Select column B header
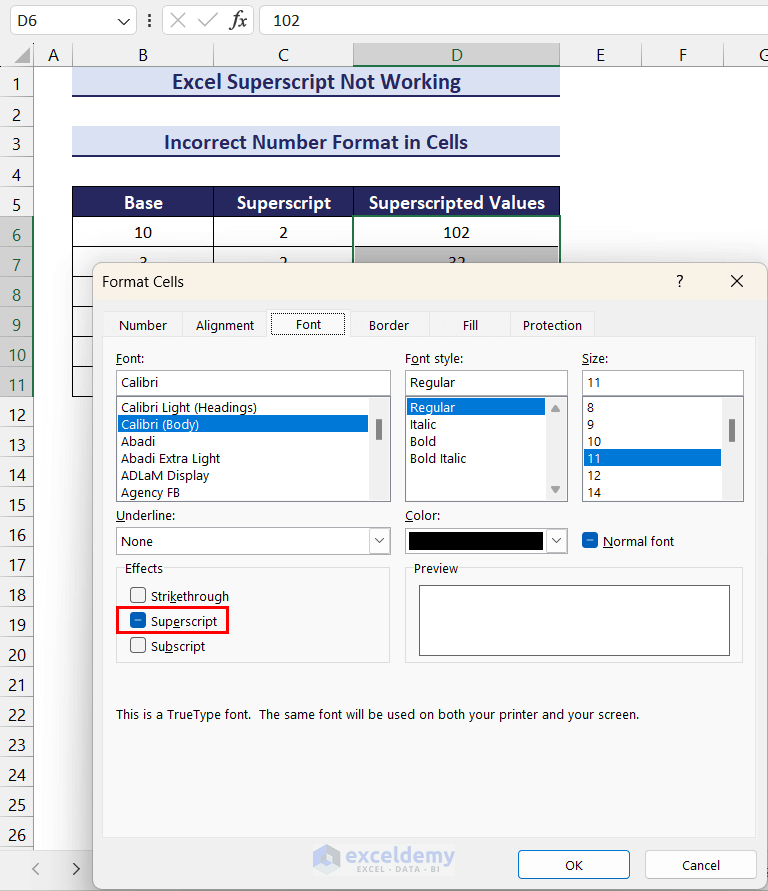768x891 pixels. coord(143,55)
